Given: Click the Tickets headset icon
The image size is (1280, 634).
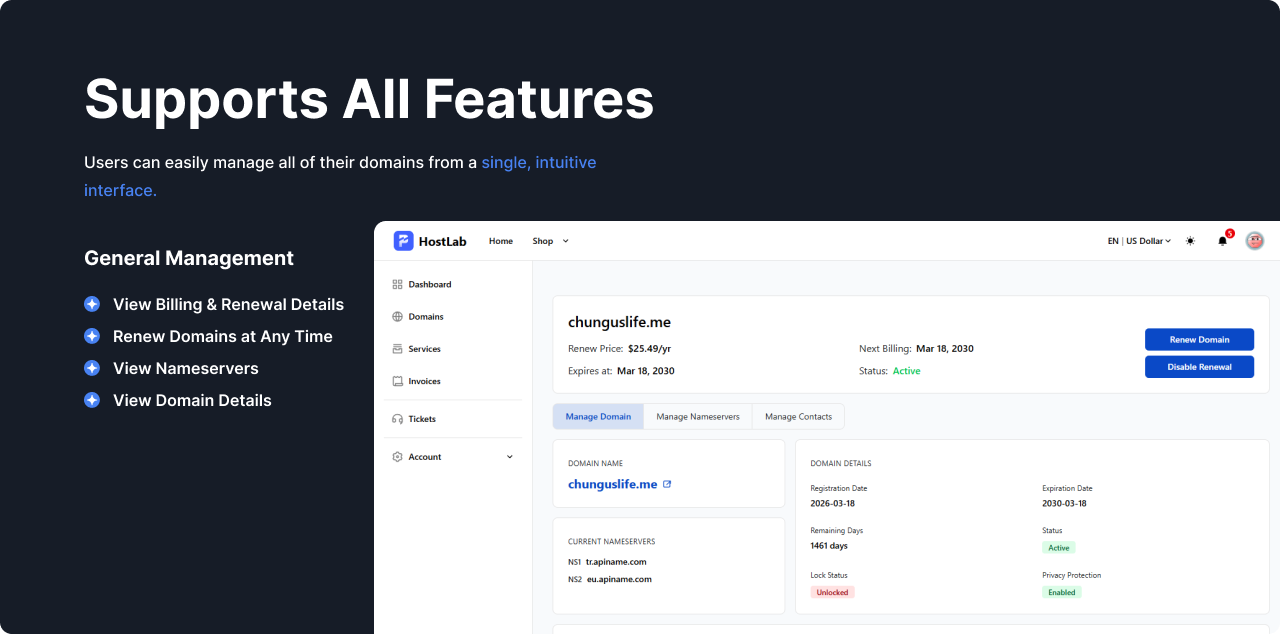Looking at the screenshot, I should click(398, 419).
